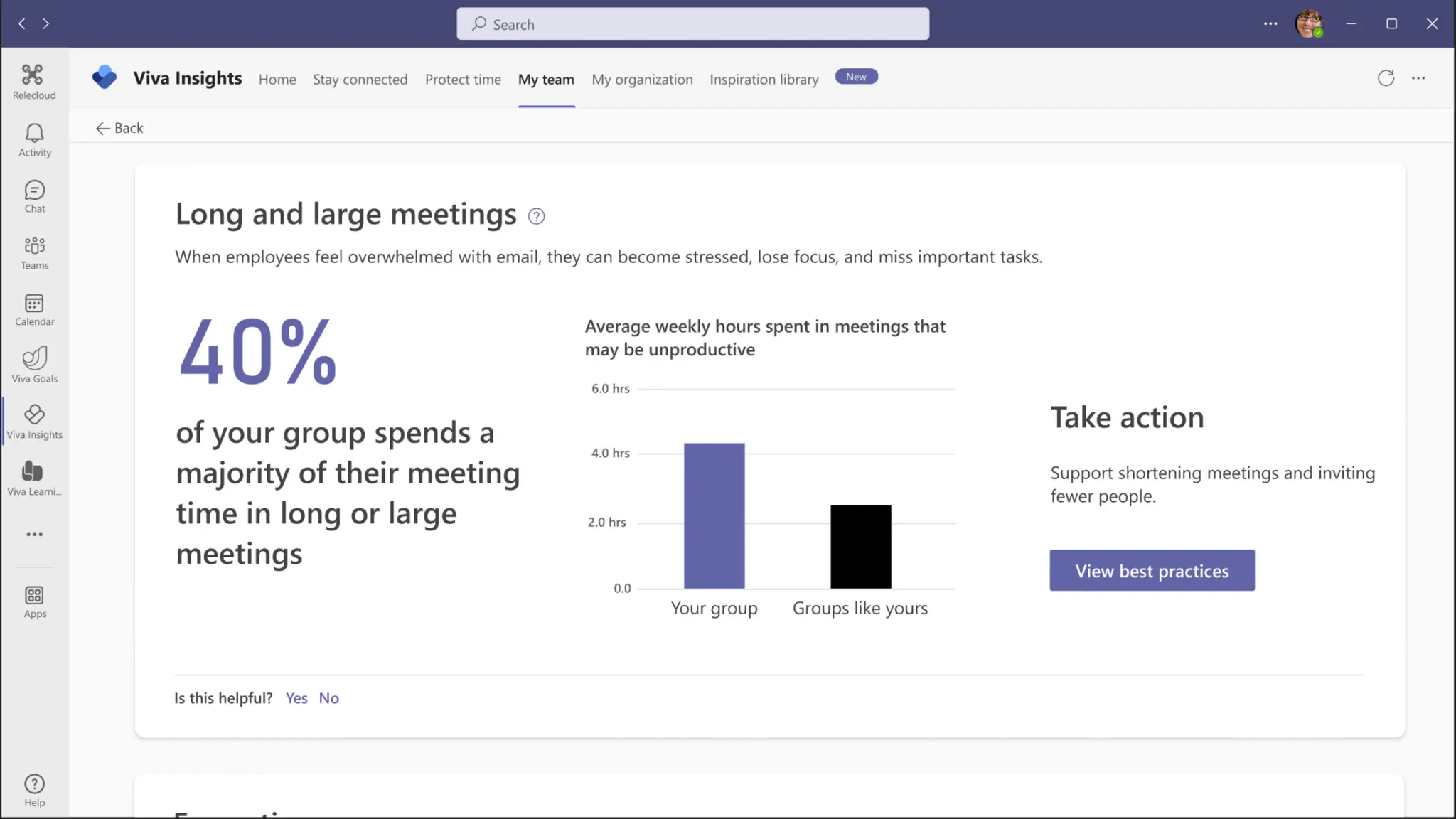This screenshot has height=819, width=1456.
Task: Open Viva Insights more options menu
Action: point(1418,78)
